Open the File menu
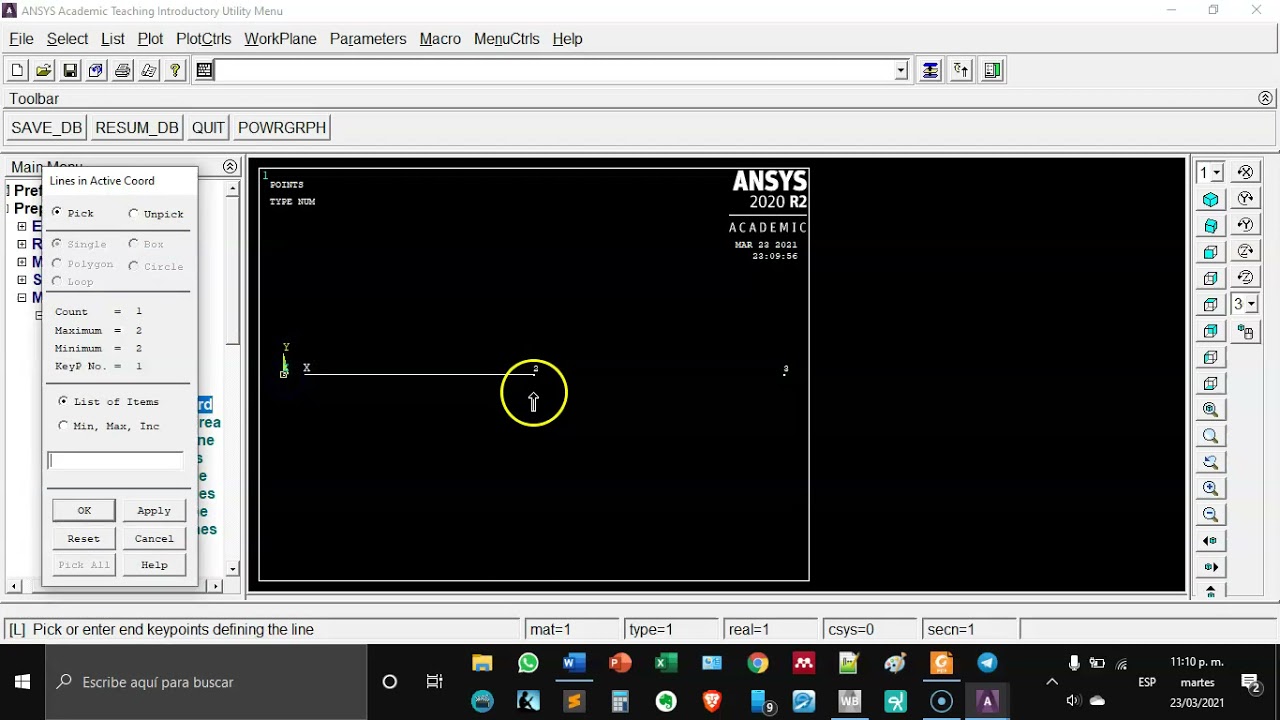 click(21, 39)
